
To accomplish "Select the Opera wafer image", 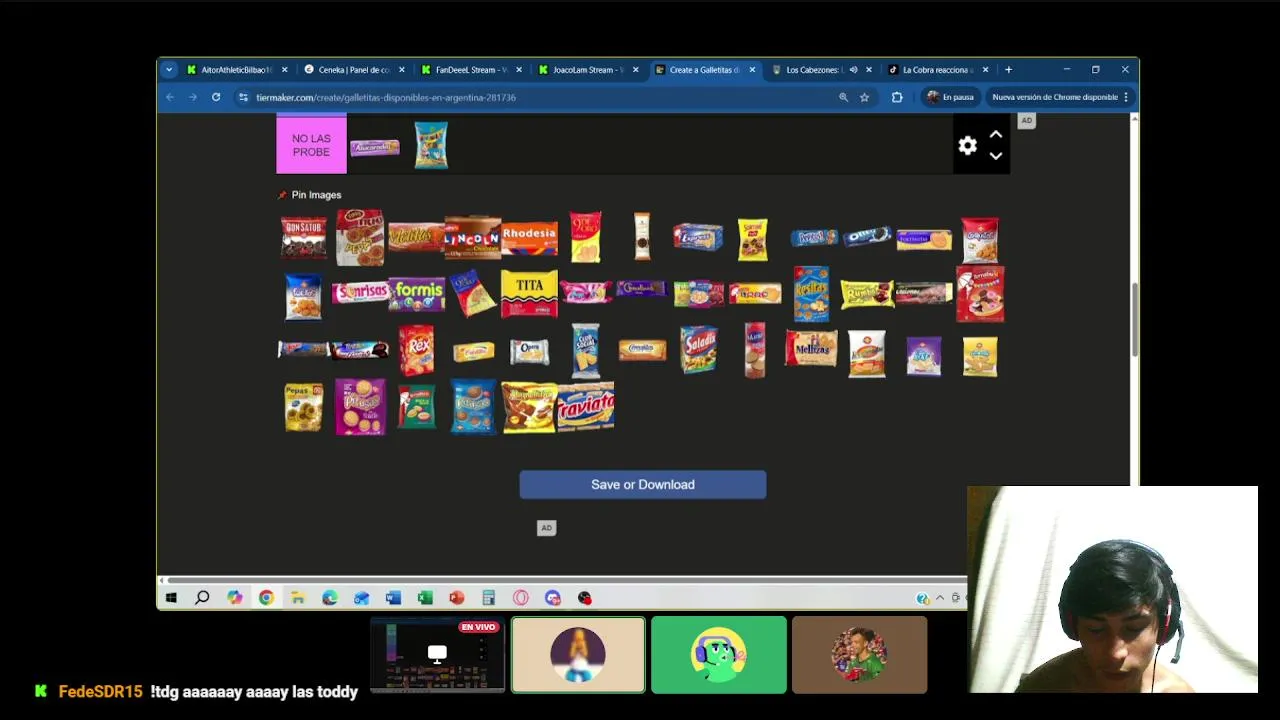I will [x=529, y=351].
